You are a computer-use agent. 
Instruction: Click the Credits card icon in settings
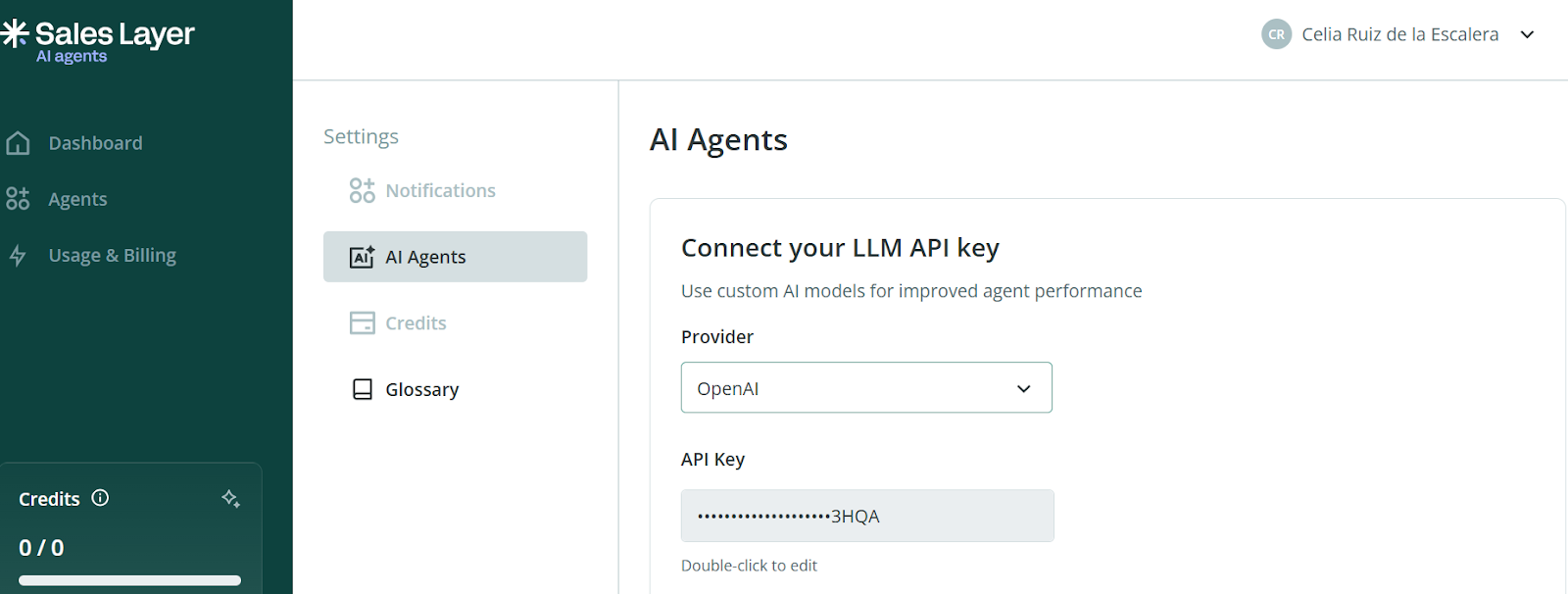[x=362, y=322]
